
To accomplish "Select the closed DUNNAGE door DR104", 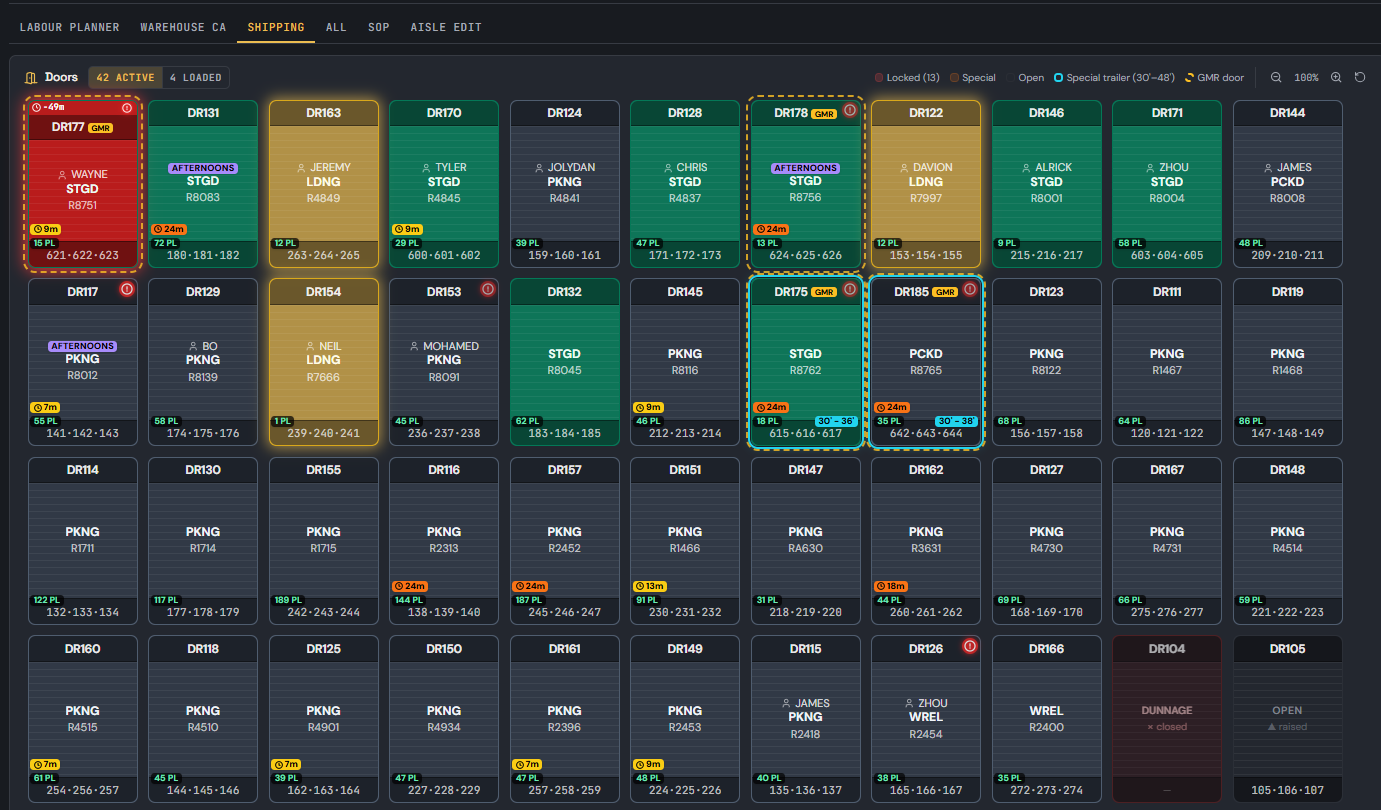I will click(x=1167, y=719).
